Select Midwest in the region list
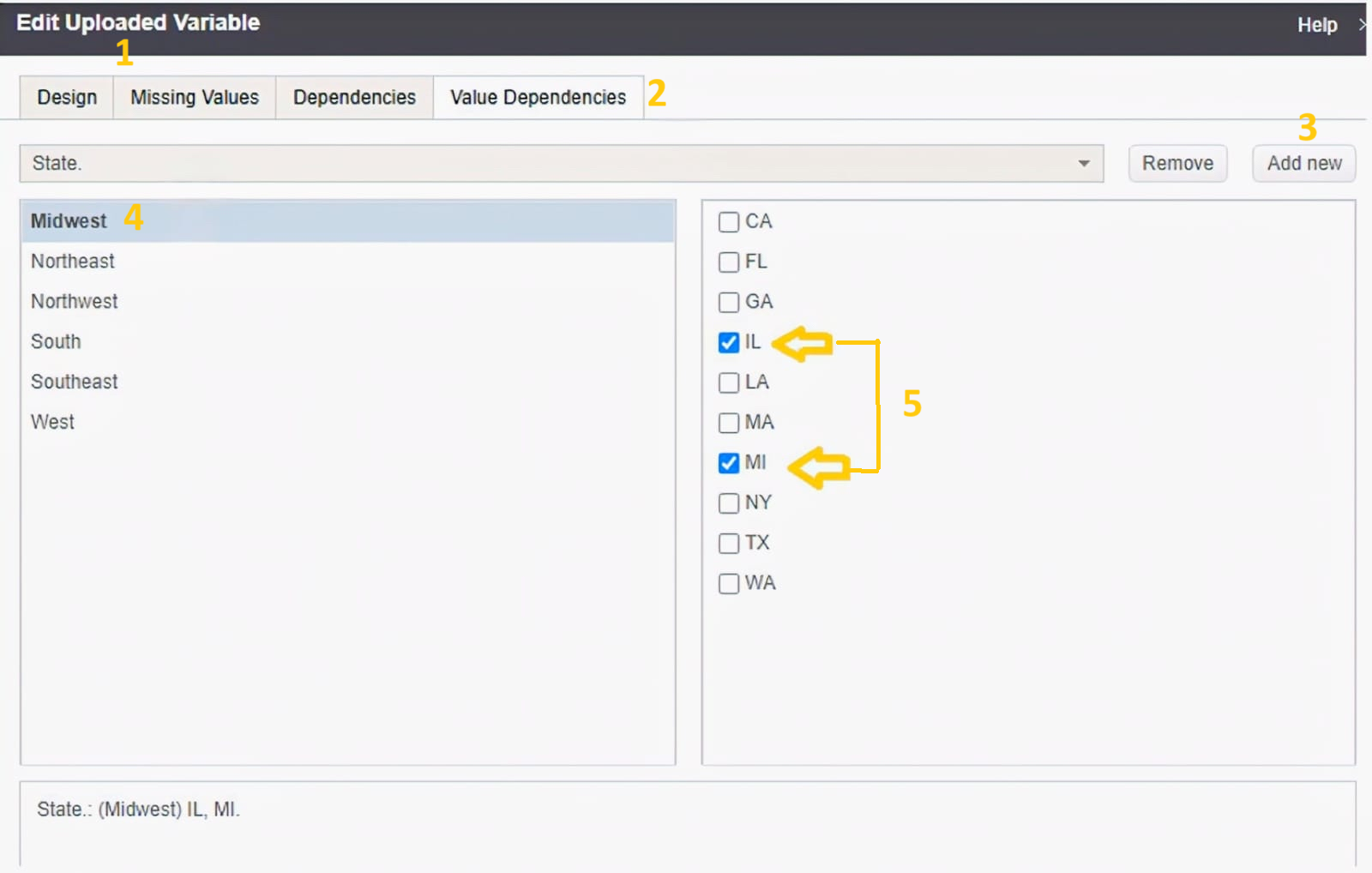The image size is (1372, 873). [348, 221]
